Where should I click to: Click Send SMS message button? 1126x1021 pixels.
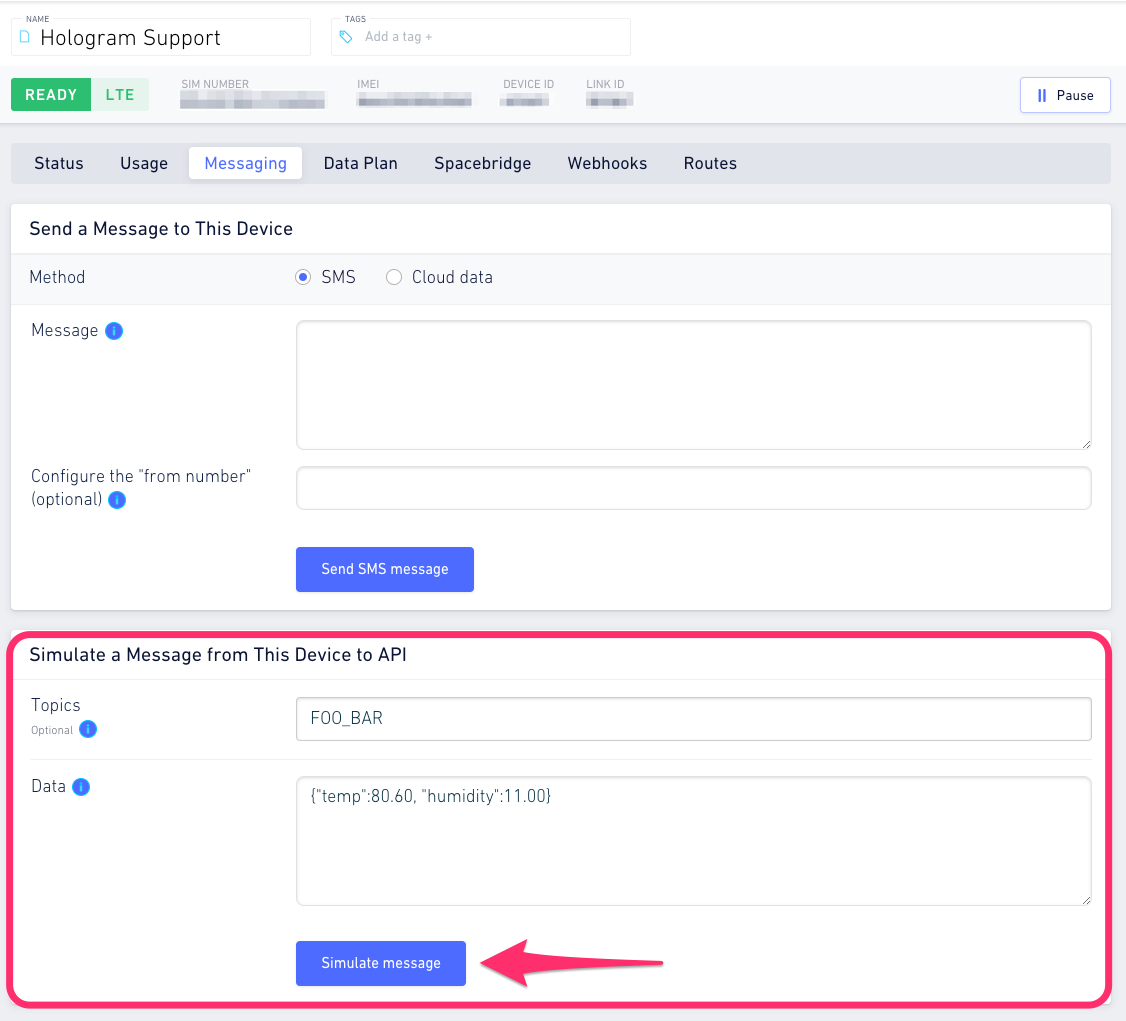(385, 569)
